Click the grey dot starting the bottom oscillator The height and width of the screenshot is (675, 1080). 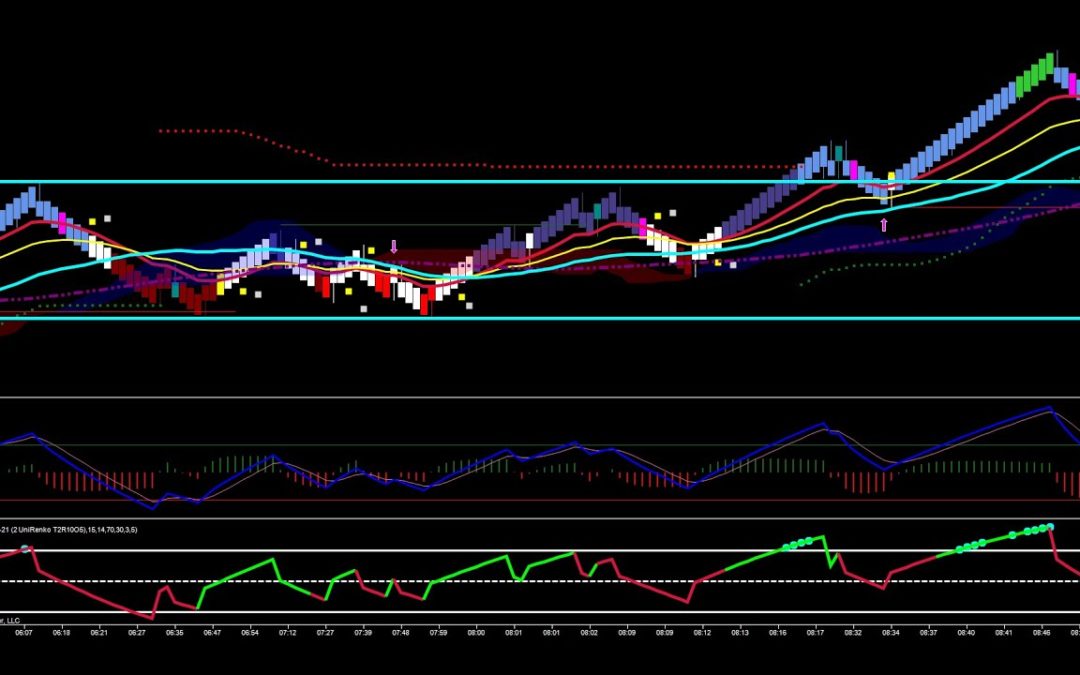[x=25, y=550]
